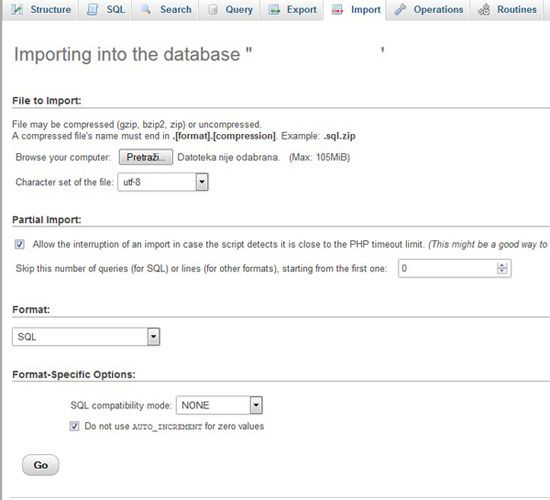Click the 'Format-Specific Options:' heading
This screenshot has width=550, height=500.
[x=74, y=375]
